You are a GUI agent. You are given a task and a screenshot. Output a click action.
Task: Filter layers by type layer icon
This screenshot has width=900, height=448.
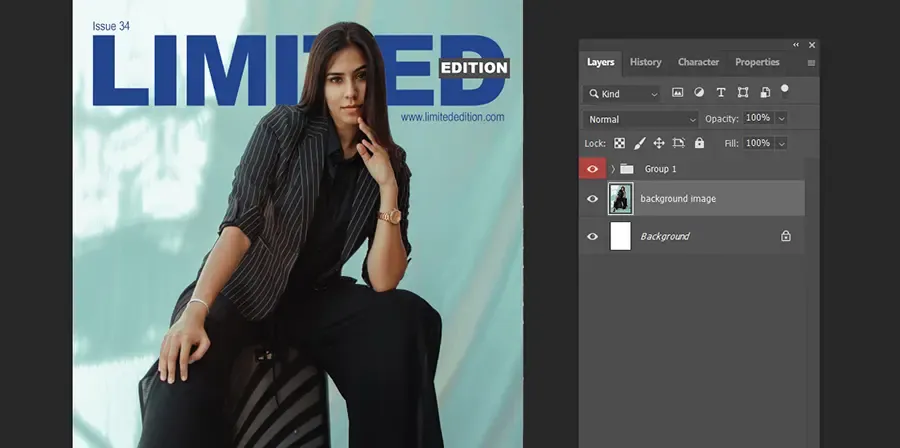[x=721, y=93]
